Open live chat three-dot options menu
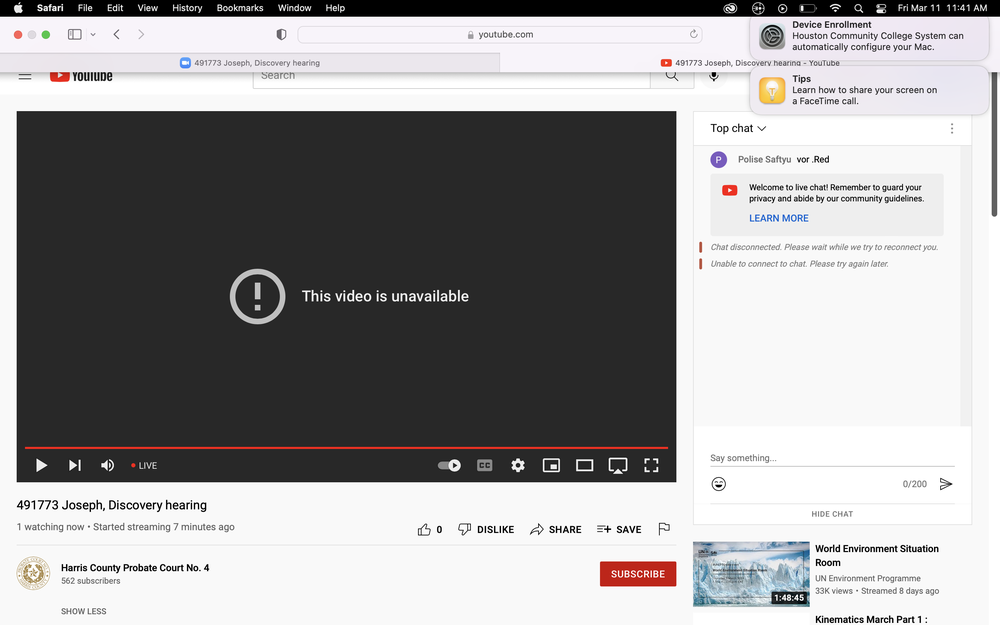1000x625 pixels. point(952,128)
